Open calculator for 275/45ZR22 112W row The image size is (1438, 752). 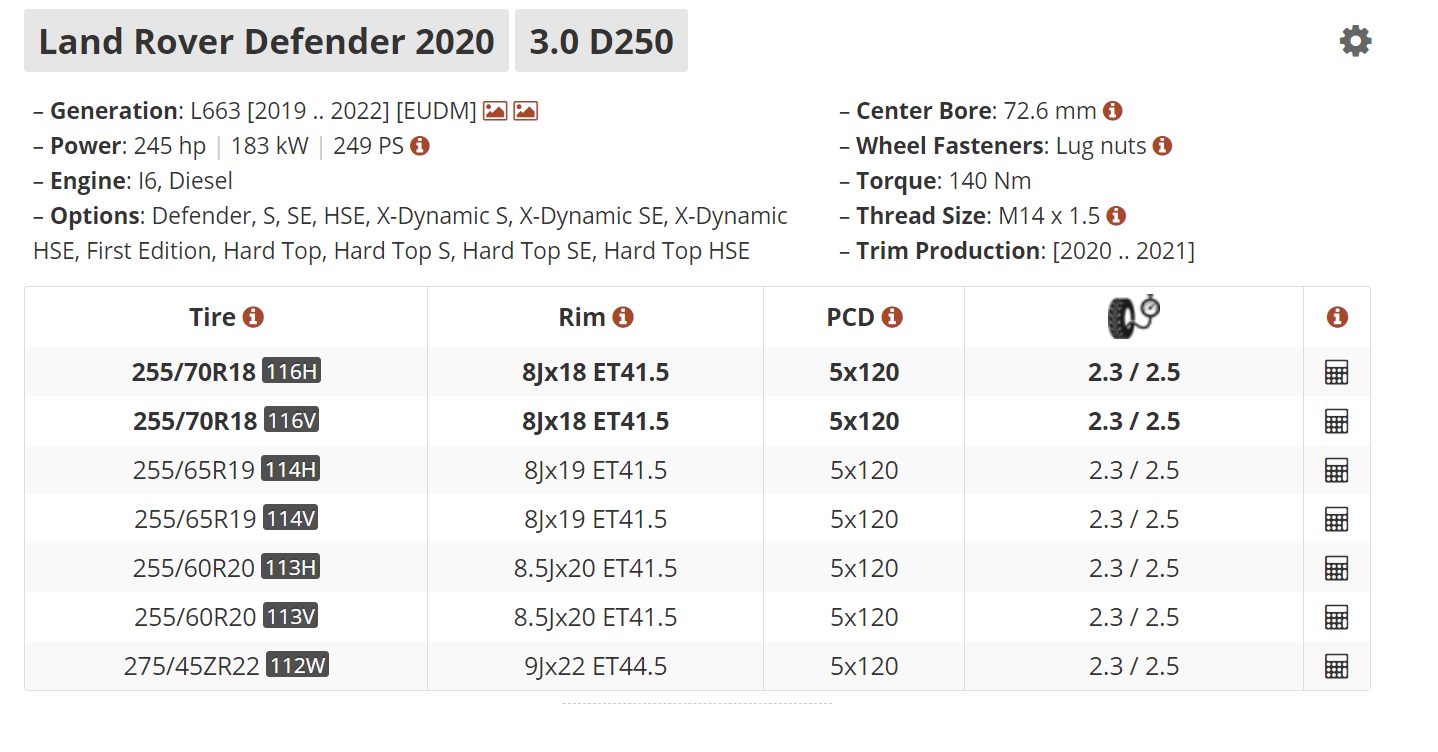(x=1336, y=667)
